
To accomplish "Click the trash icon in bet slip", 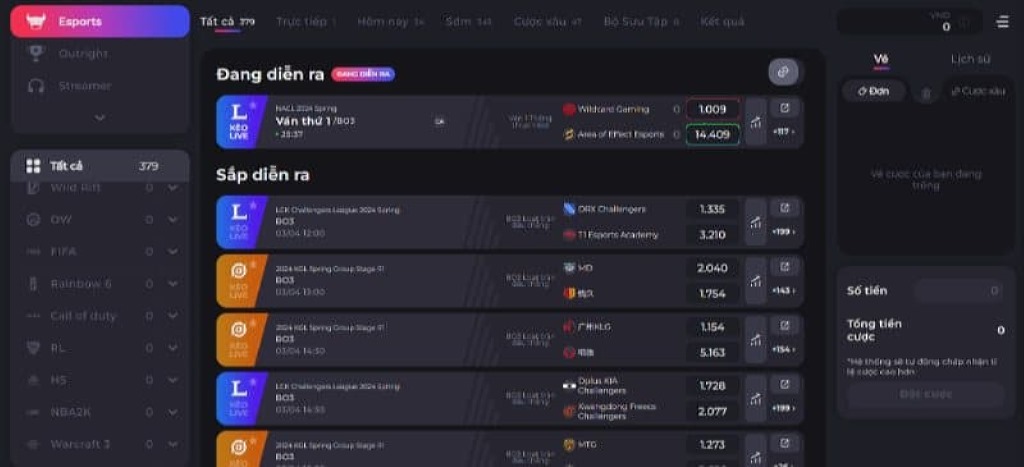I will pos(925,92).
